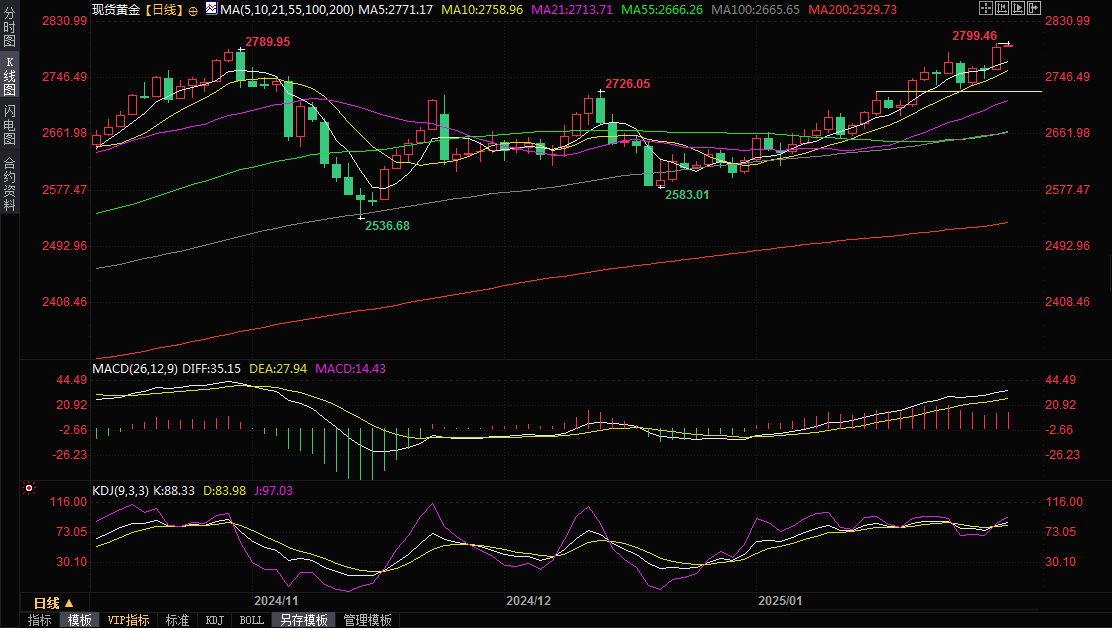Image resolution: width=1112 pixels, height=628 pixels.
Task: Apply the 标准 template
Action: [x=177, y=620]
